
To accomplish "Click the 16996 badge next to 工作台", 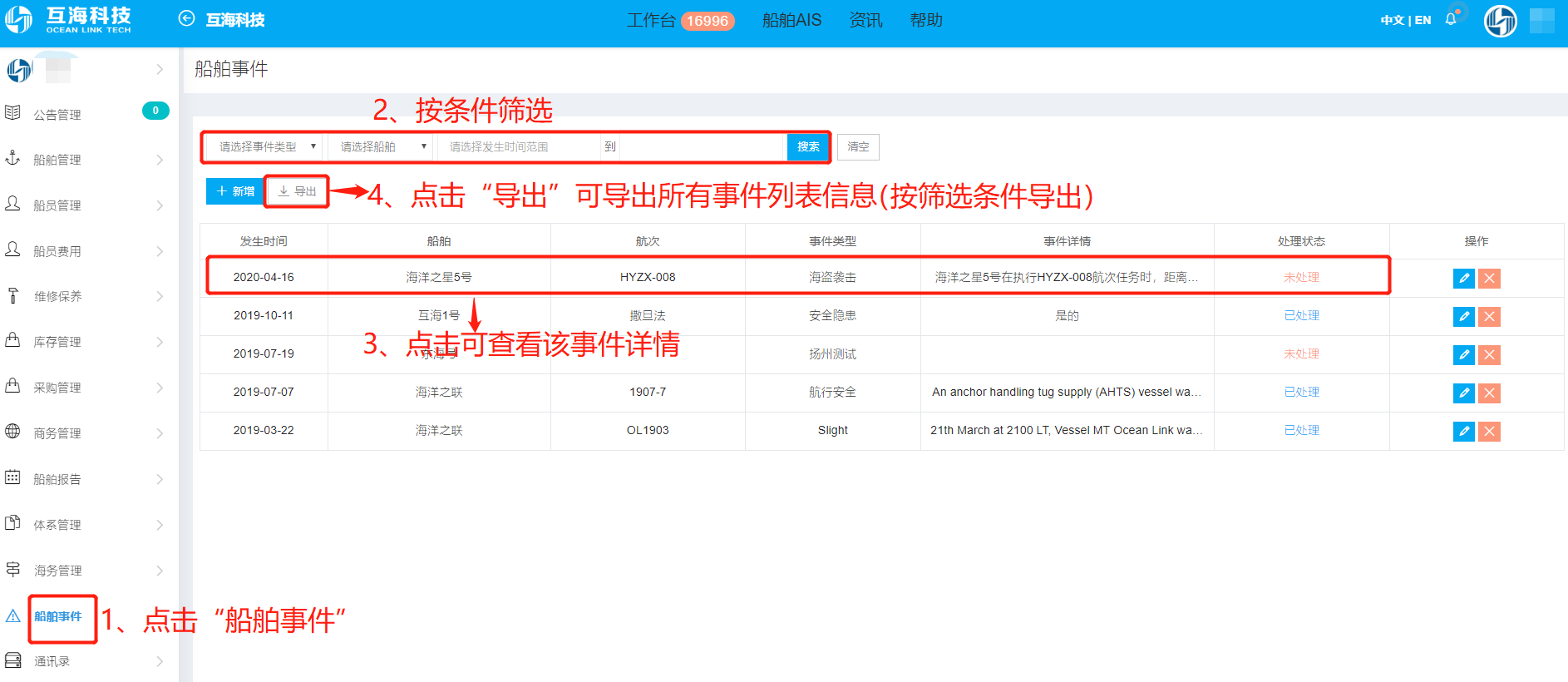I will point(708,21).
